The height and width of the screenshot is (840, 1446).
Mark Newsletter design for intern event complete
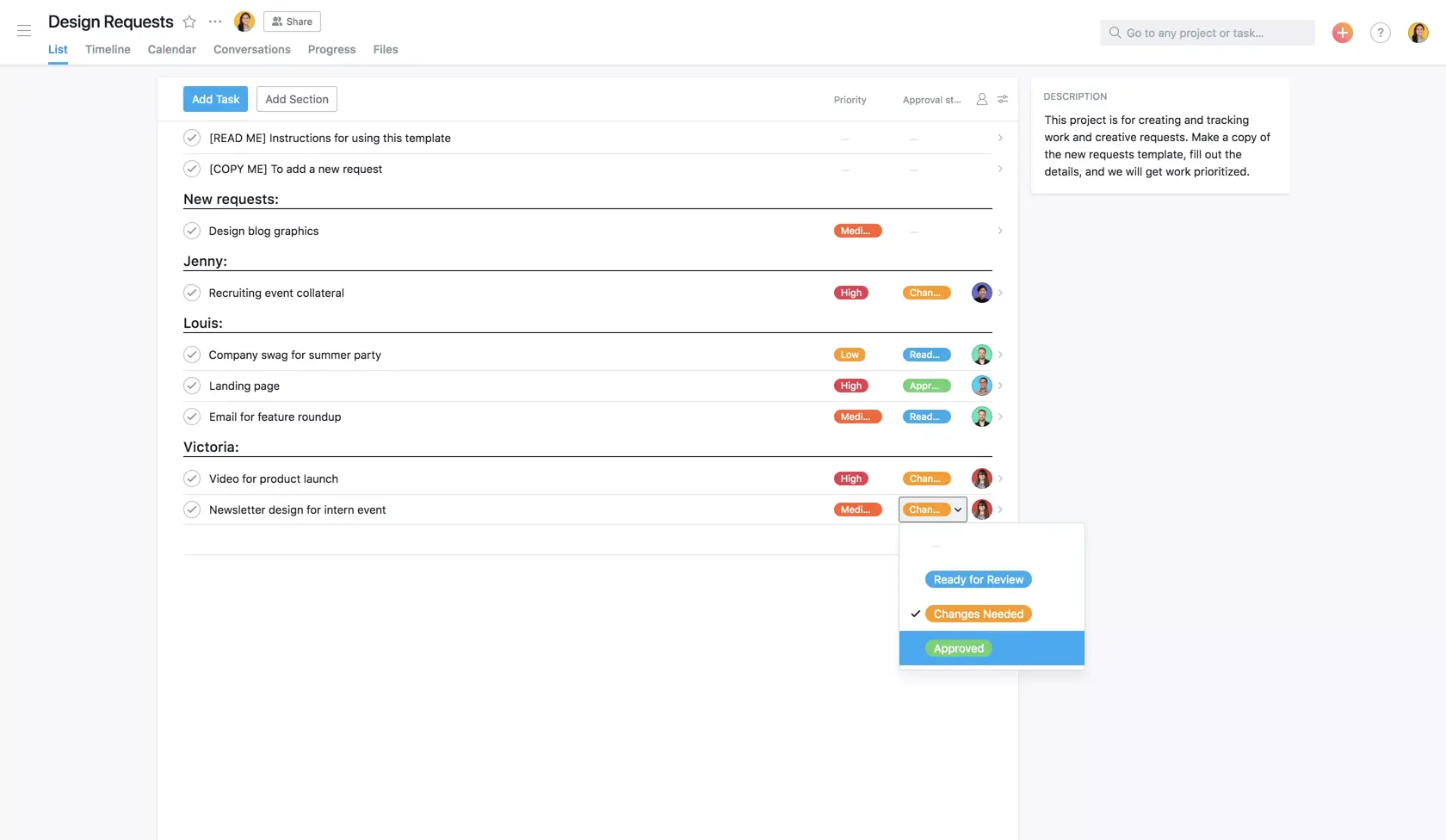pyautogui.click(x=191, y=510)
